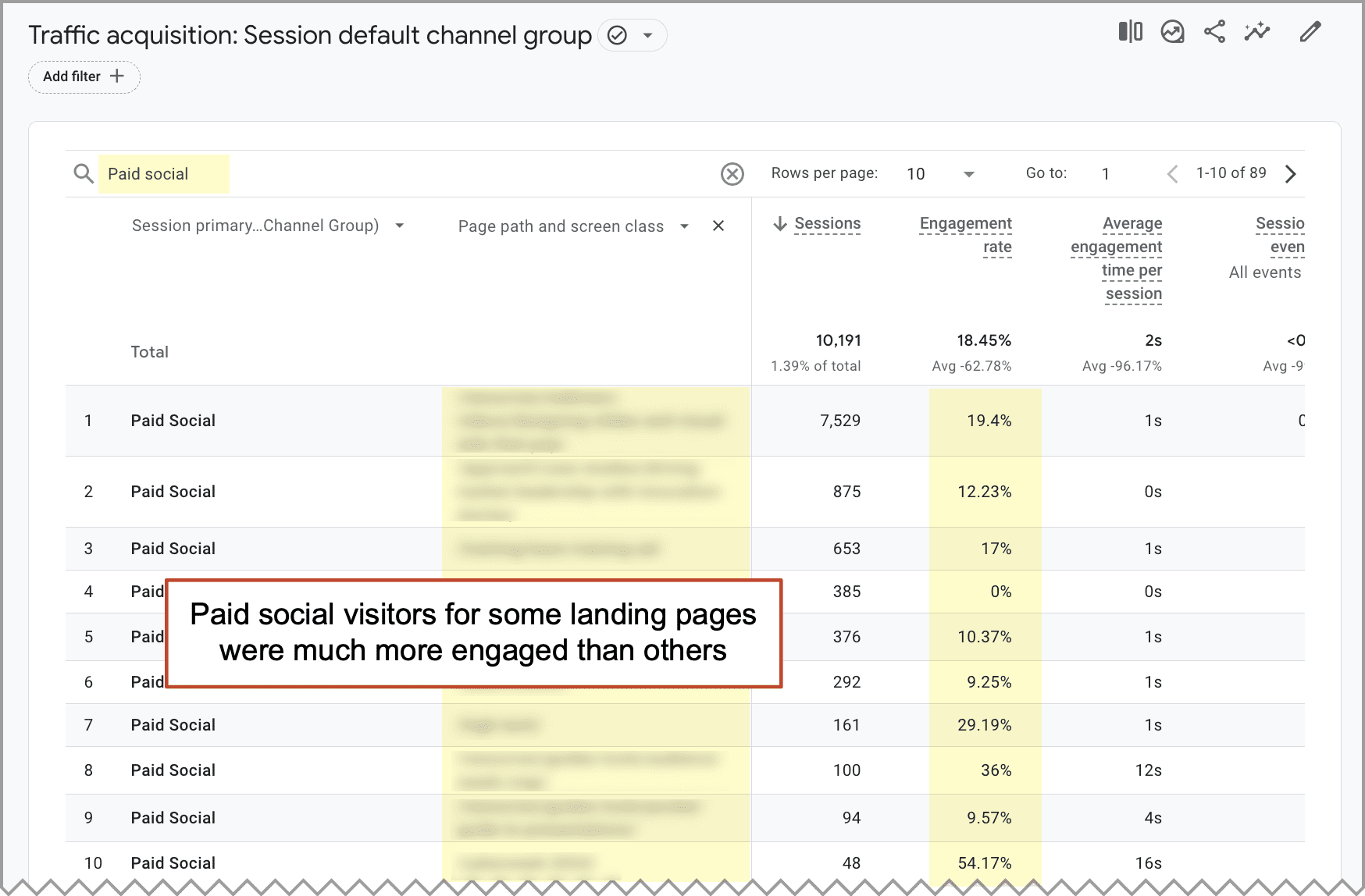Click the Total sessions value 10,191
The height and width of the screenshot is (896, 1365).
(839, 340)
